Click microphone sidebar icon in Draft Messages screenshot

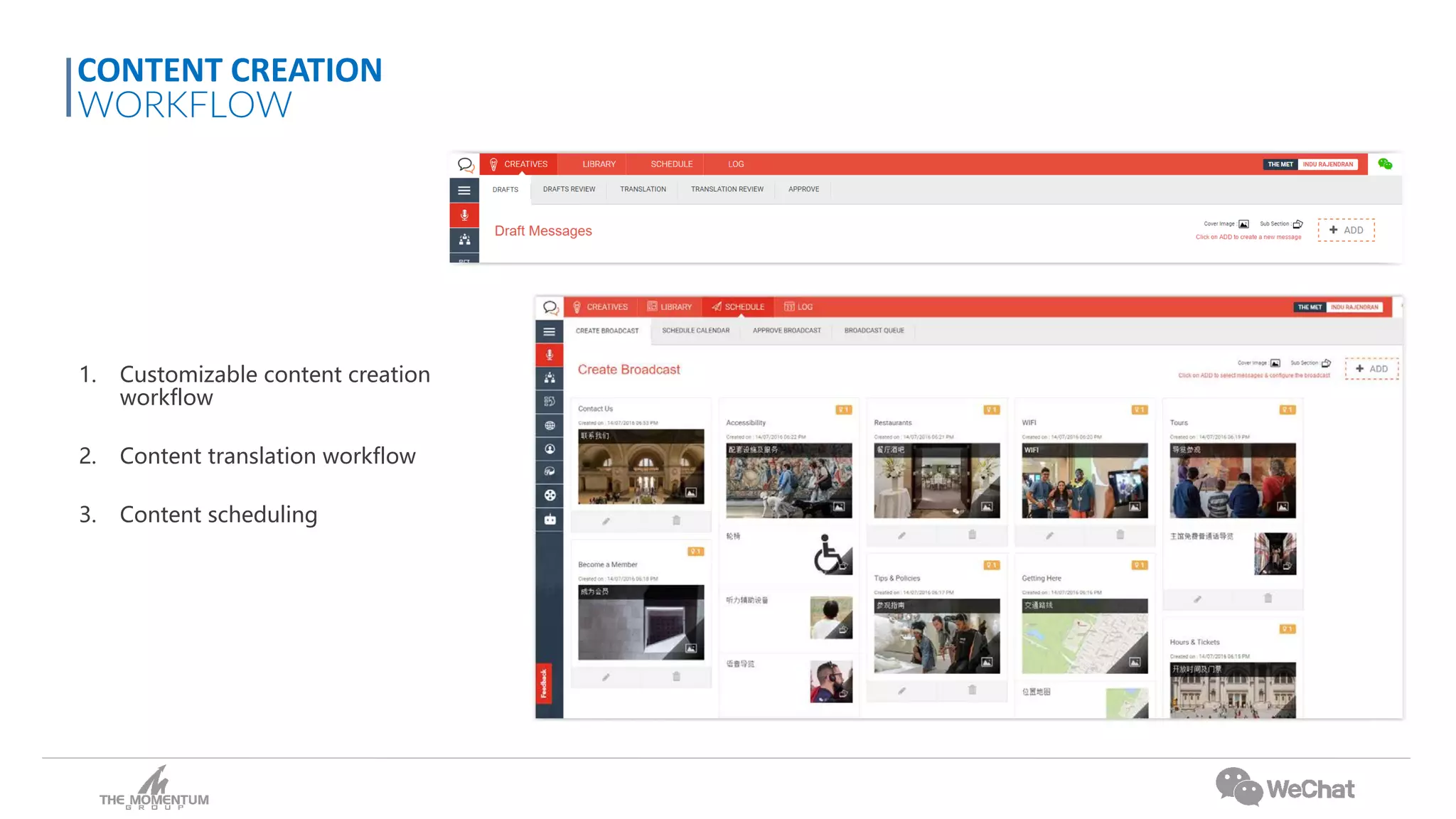coord(464,215)
